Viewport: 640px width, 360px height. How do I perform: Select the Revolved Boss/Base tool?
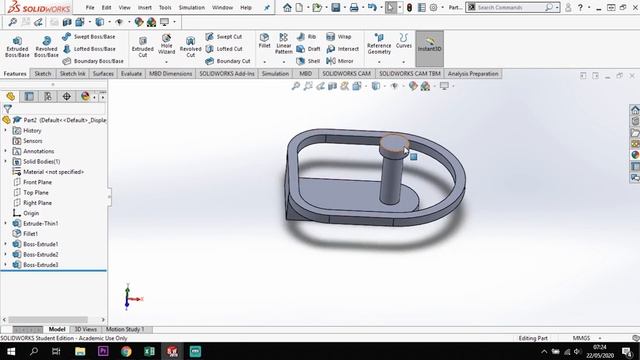(46, 47)
